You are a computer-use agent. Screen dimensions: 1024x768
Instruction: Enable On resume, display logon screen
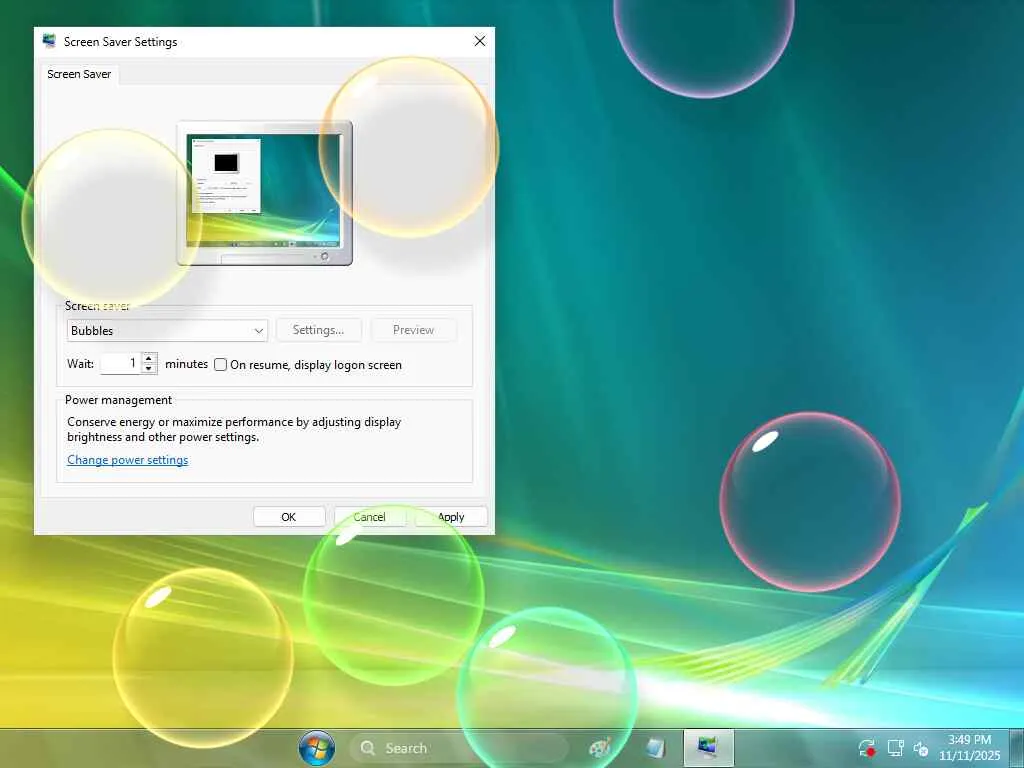(x=221, y=364)
